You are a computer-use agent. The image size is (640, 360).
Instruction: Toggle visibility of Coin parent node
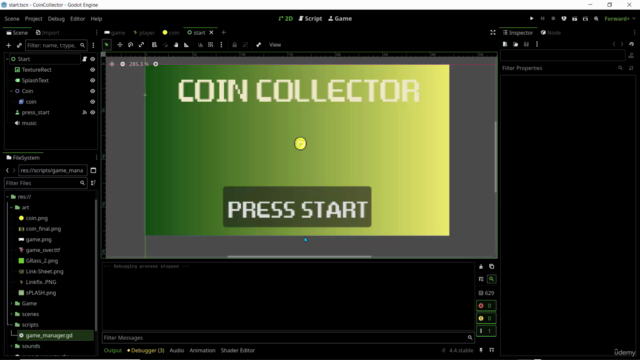pos(93,91)
